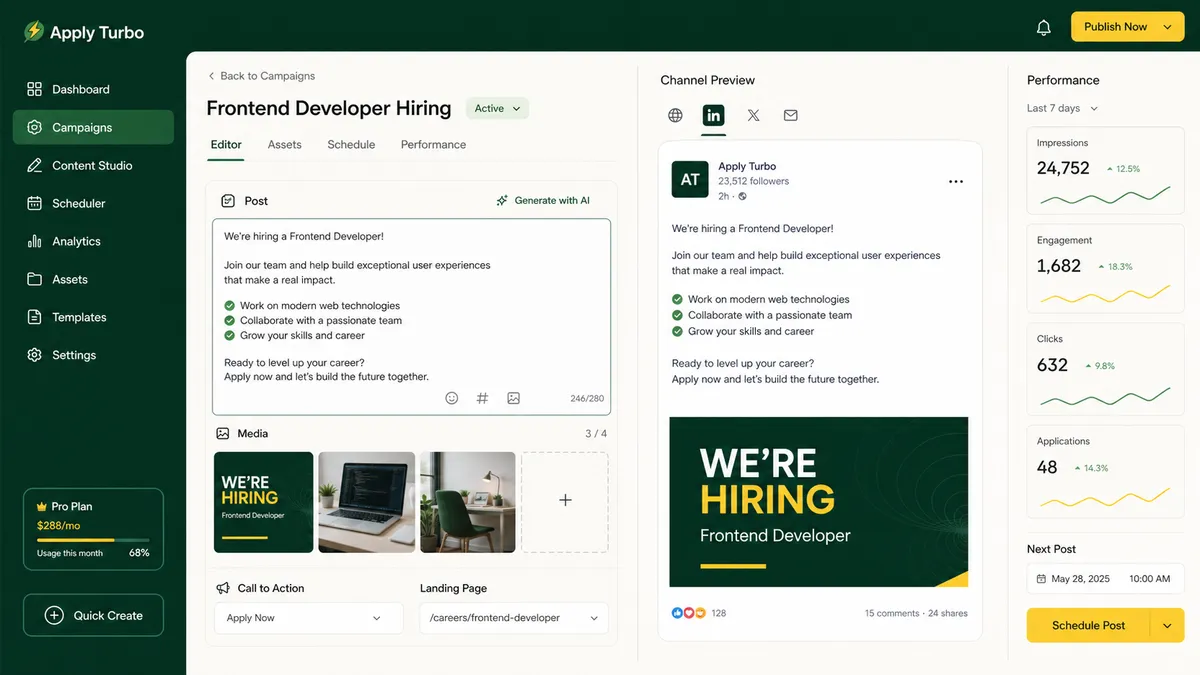
Task: Open the Active status dropdown
Action: (497, 108)
